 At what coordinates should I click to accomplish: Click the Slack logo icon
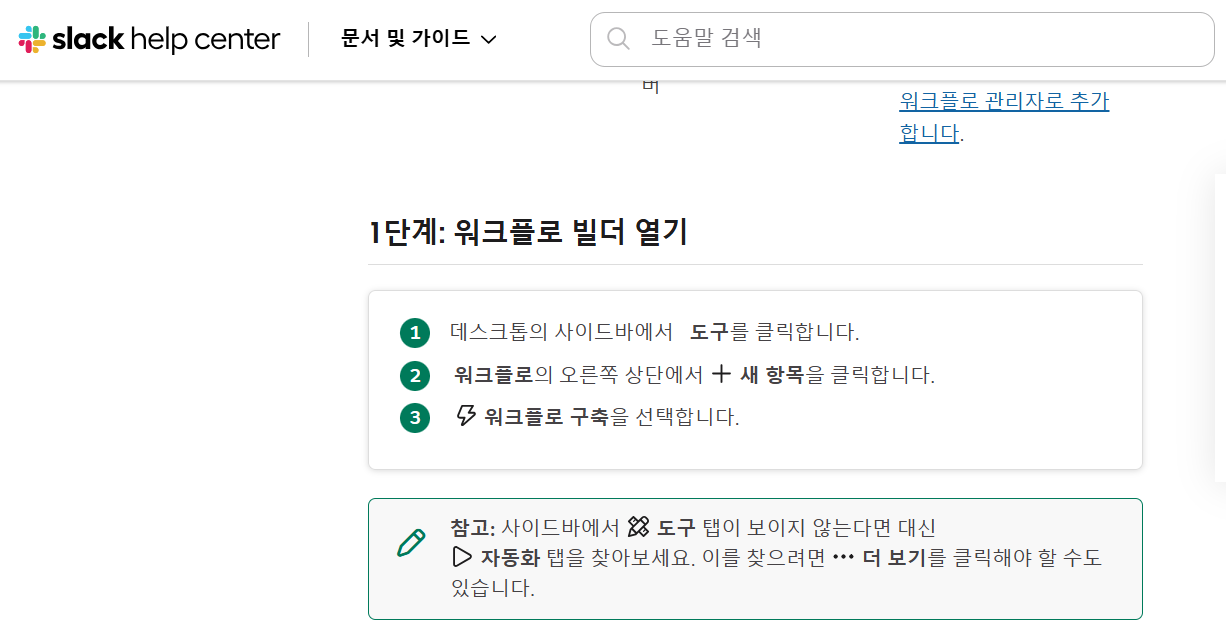click(32, 40)
